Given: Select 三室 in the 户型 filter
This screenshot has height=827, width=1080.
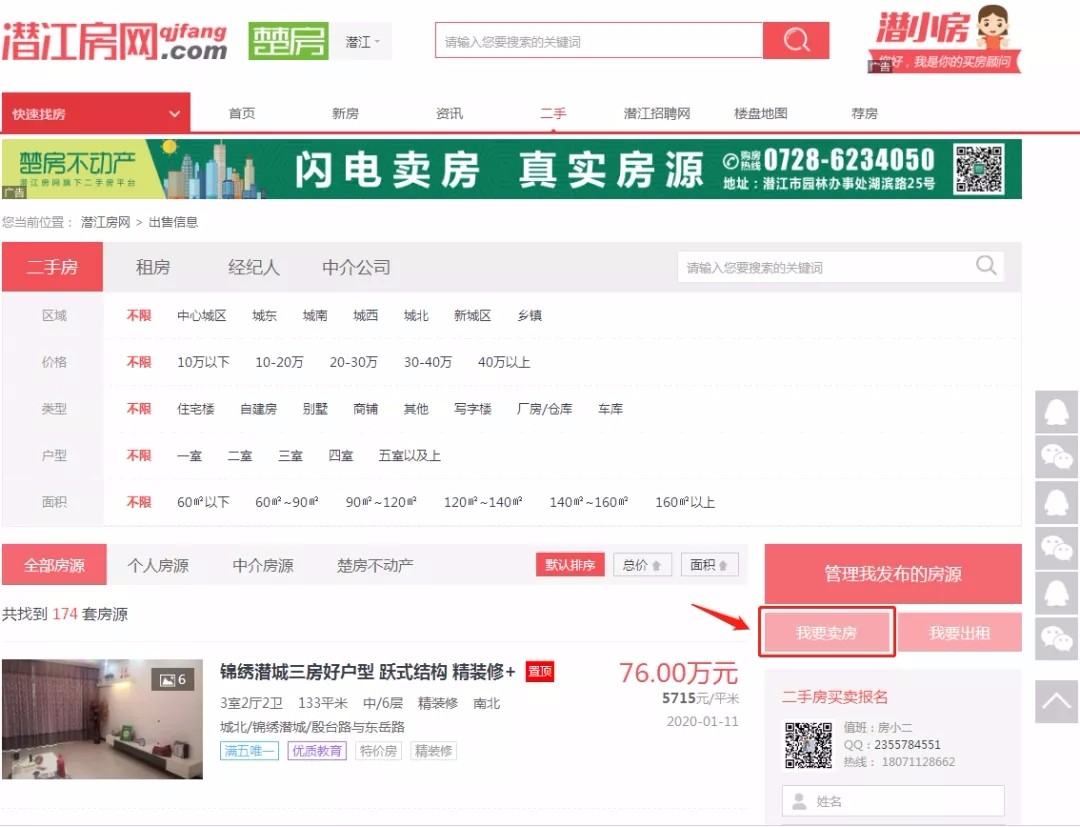Looking at the screenshot, I should coord(290,456).
